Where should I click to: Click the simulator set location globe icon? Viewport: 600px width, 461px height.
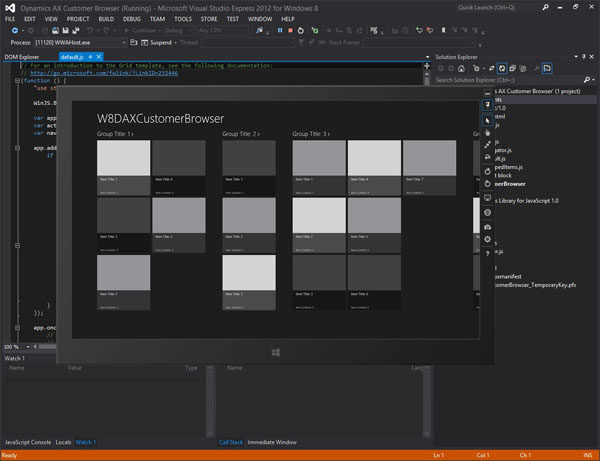click(x=487, y=212)
